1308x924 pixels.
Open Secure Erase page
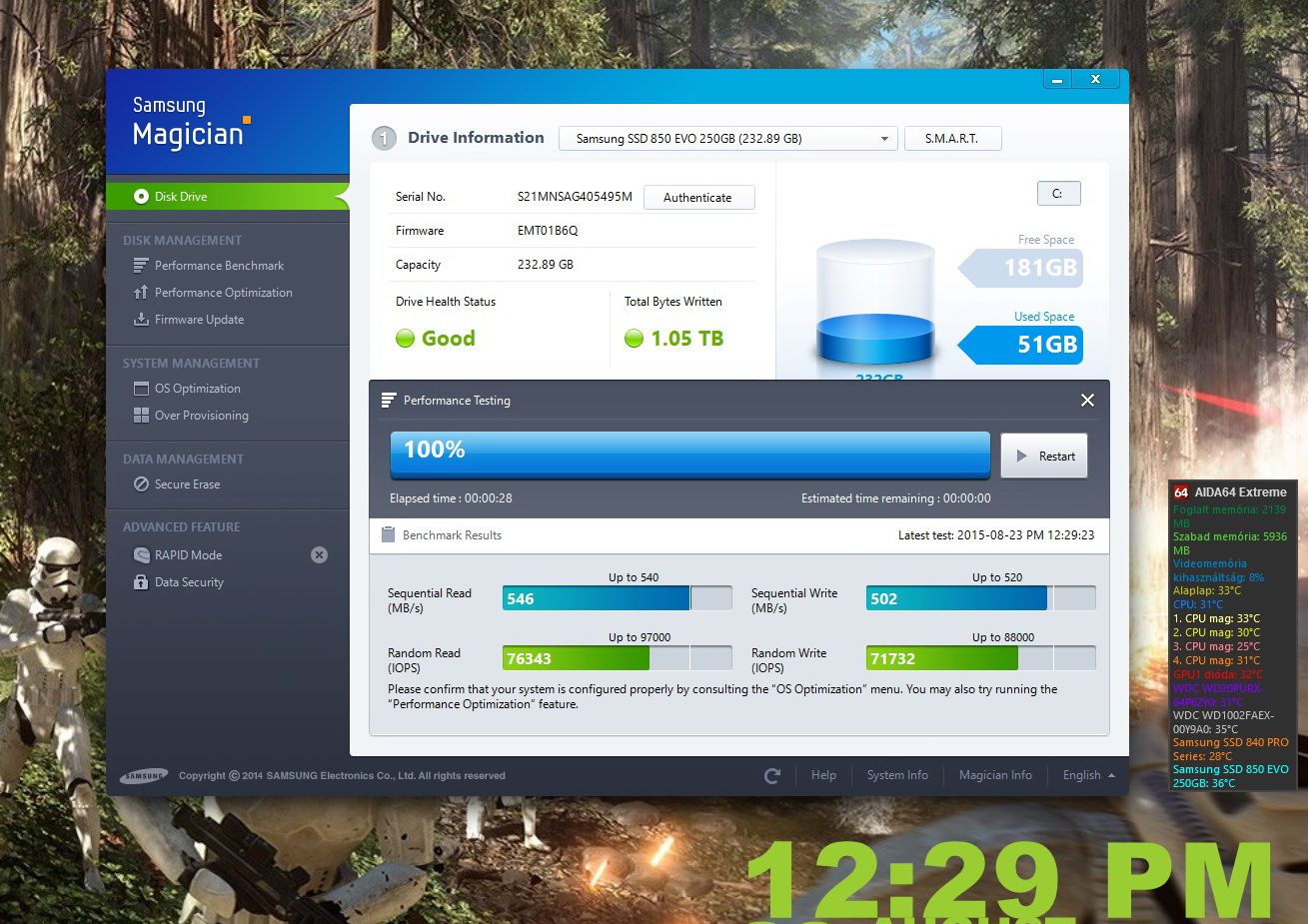[x=187, y=484]
